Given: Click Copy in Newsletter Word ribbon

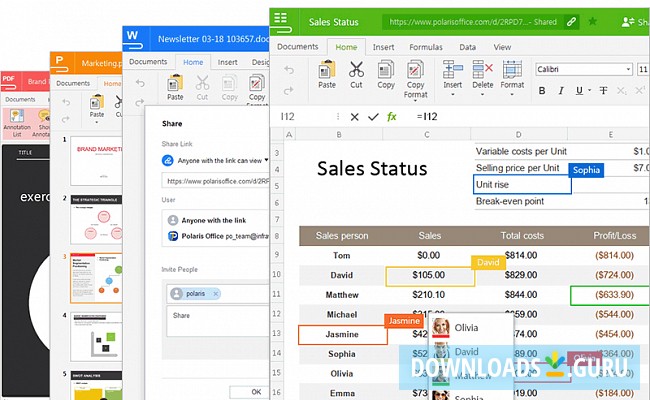Looking at the screenshot, I should click(x=229, y=87).
